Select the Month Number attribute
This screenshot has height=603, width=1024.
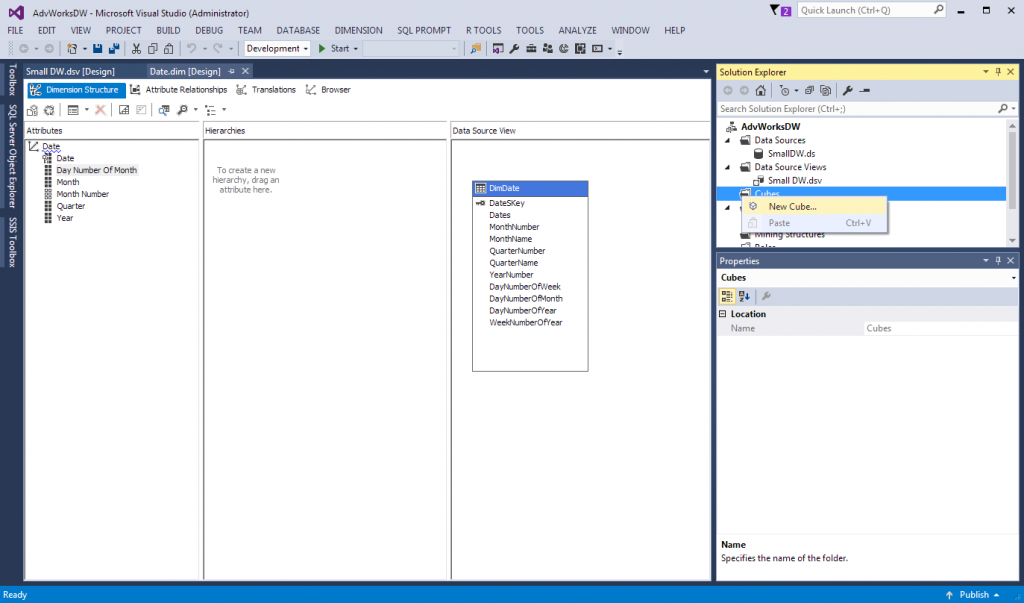tap(82, 194)
